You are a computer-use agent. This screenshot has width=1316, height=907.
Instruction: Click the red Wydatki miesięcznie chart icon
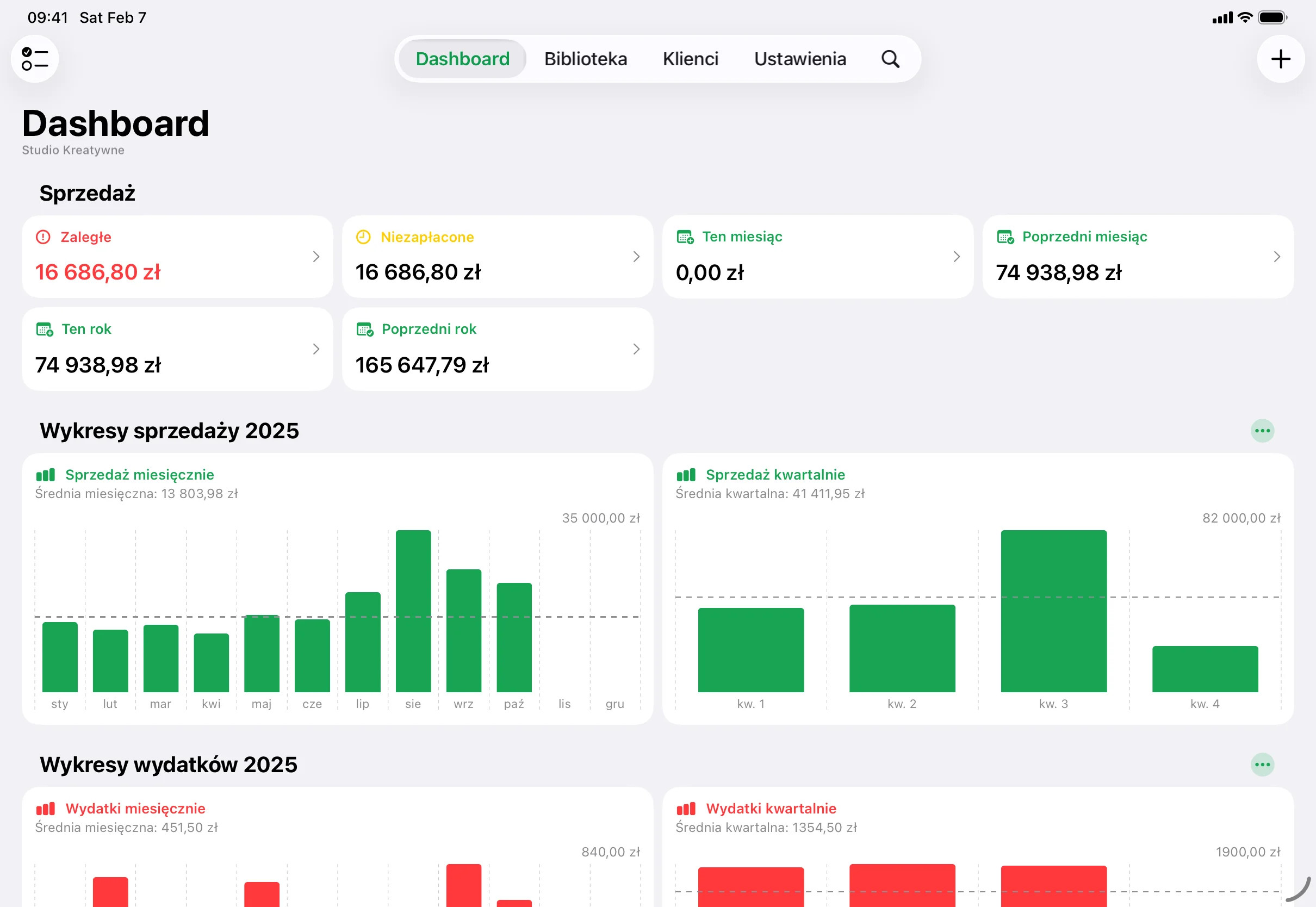[46, 809]
